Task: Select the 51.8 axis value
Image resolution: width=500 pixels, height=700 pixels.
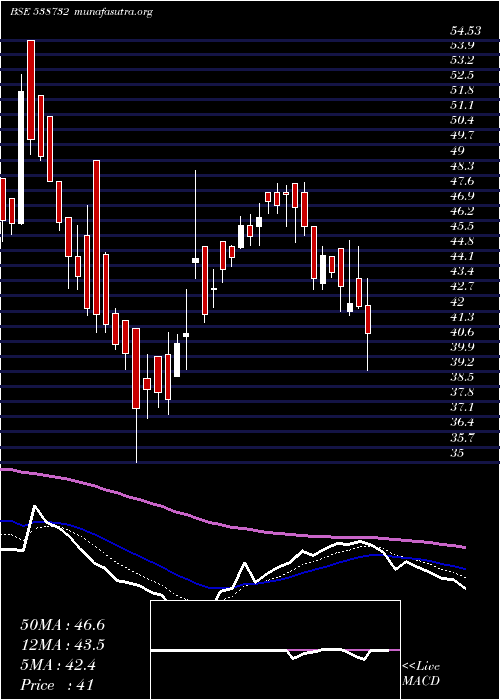Action: (462, 91)
